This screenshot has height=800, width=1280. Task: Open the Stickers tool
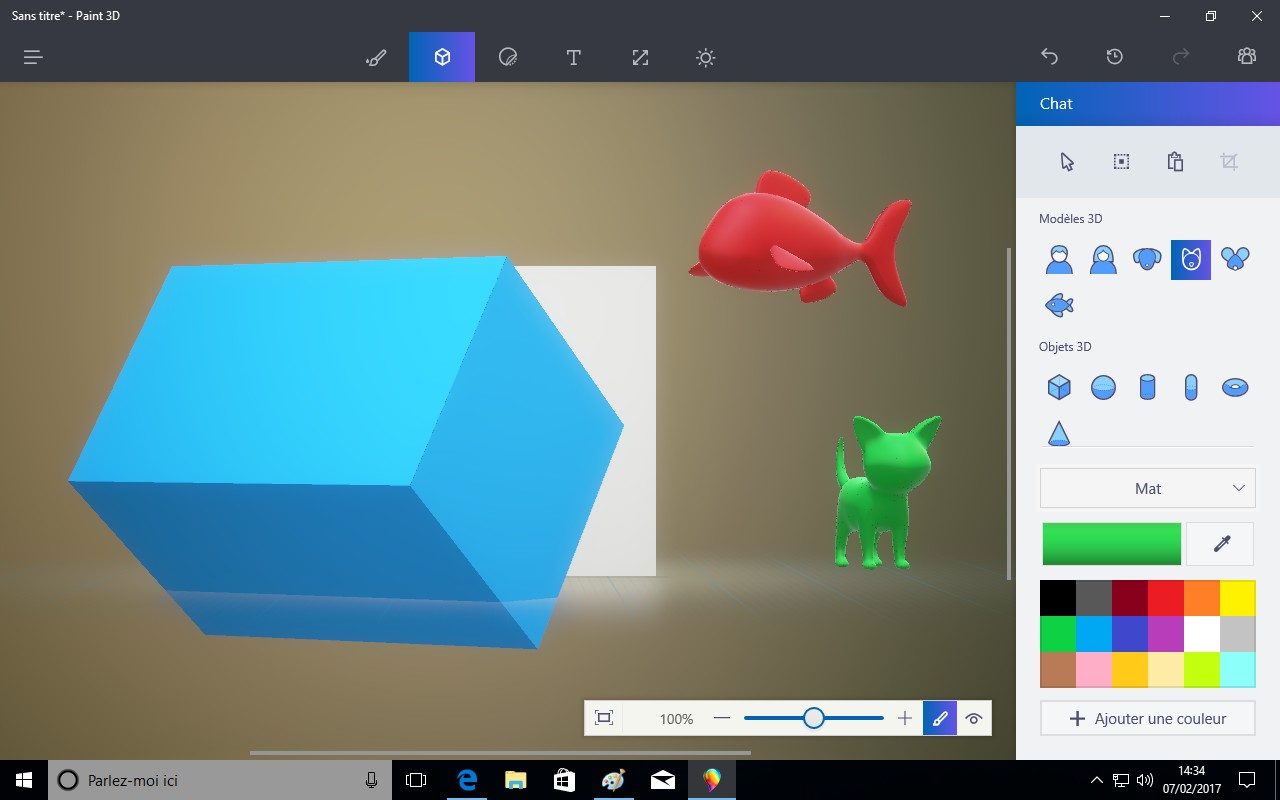point(508,57)
